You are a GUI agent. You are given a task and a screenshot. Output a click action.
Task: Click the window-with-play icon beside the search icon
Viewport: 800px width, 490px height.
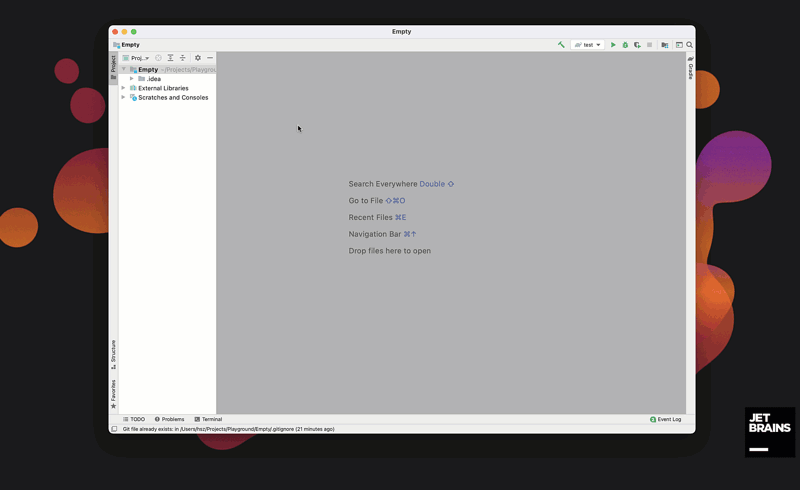679,45
